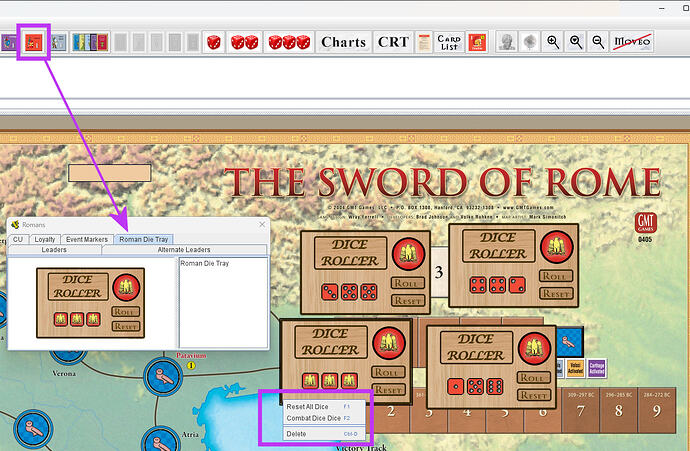
Task: Click the eagle emblem on the 2-5-5 dice roller
Action: 408,254
